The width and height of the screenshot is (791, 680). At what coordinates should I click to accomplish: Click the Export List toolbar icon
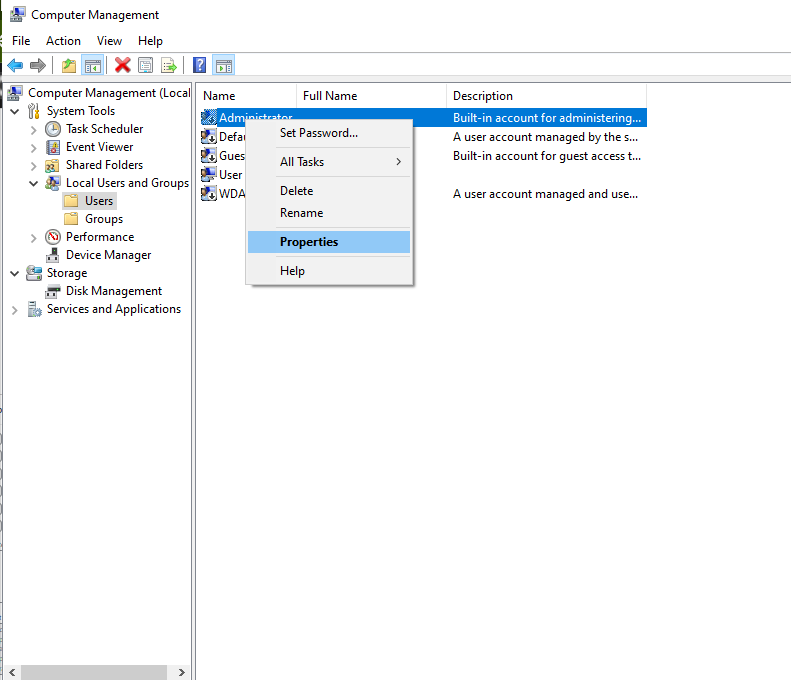click(169, 65)
